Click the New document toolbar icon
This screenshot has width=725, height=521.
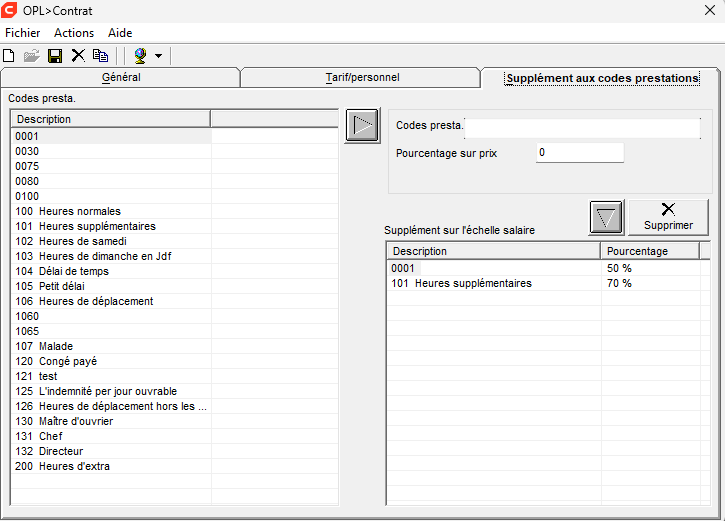point(9,56)
